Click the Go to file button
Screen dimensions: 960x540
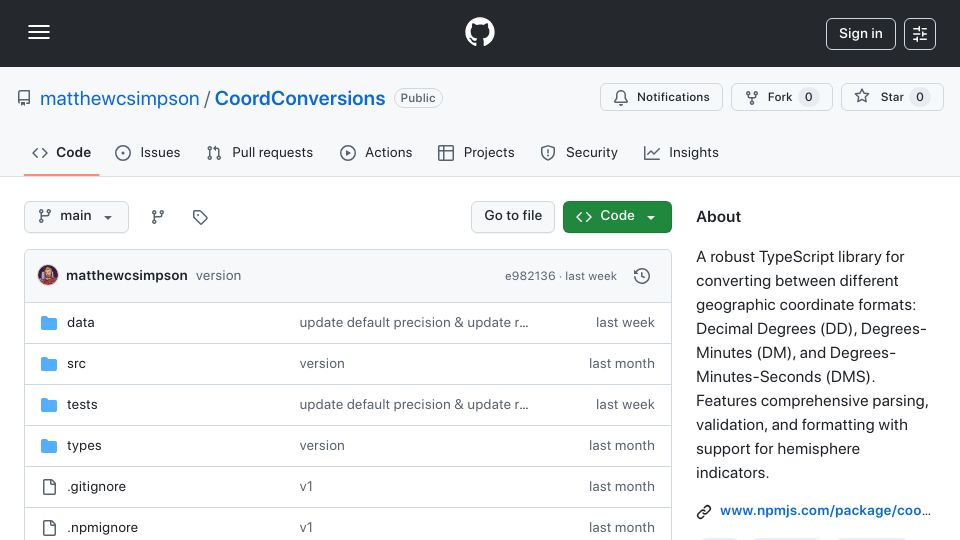(513, 217)
